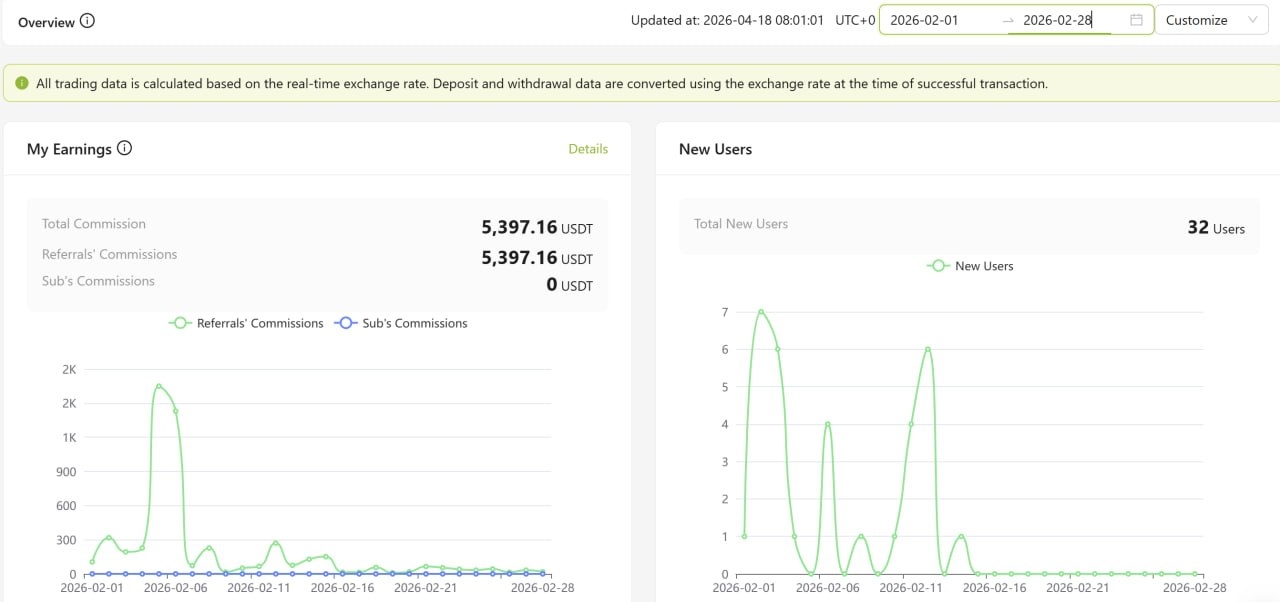Toggle the New Users legend series
The height and width of the screenshot is (602, 1280).
coord(970,266)
